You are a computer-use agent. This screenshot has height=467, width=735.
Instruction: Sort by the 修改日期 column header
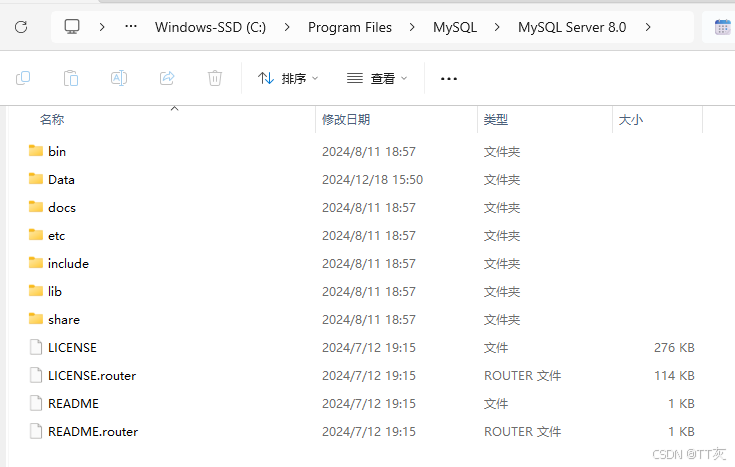(x=346, y=120)
